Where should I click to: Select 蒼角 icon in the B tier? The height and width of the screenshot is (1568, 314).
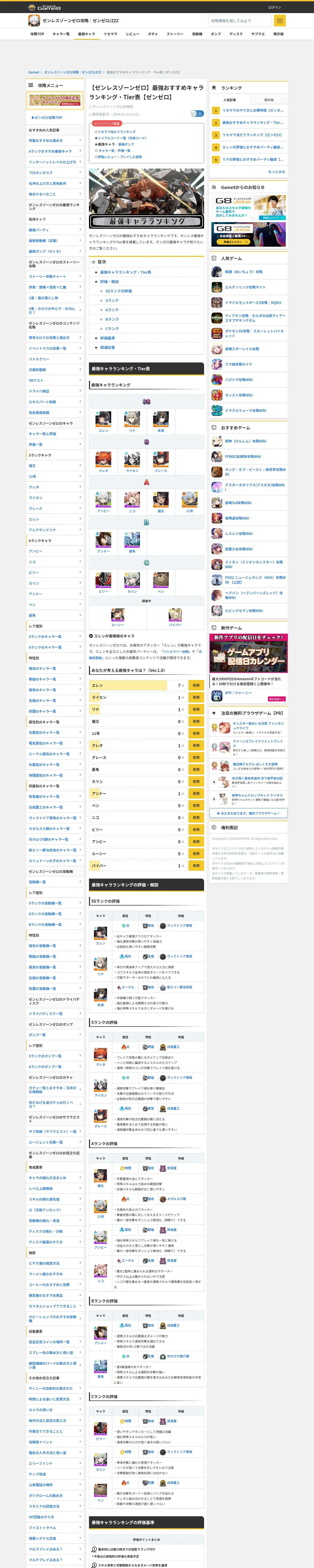132,540
